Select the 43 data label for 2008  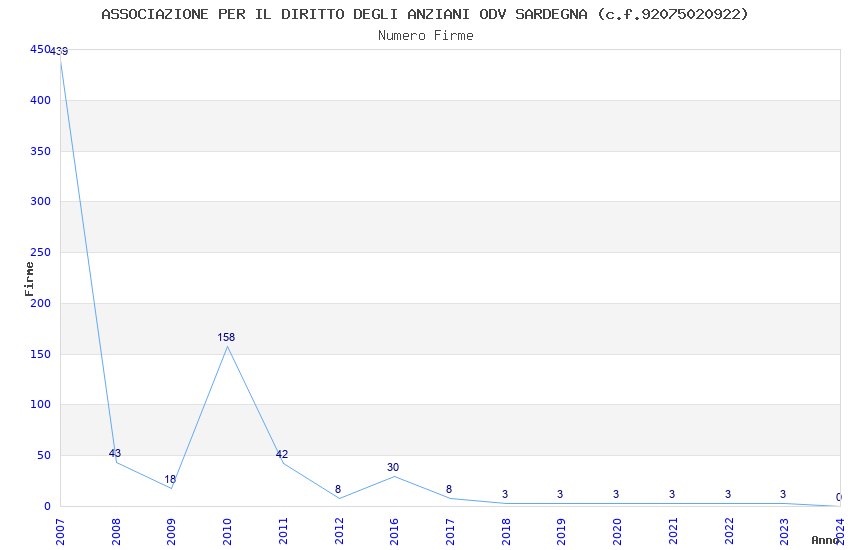click(115, 453)
